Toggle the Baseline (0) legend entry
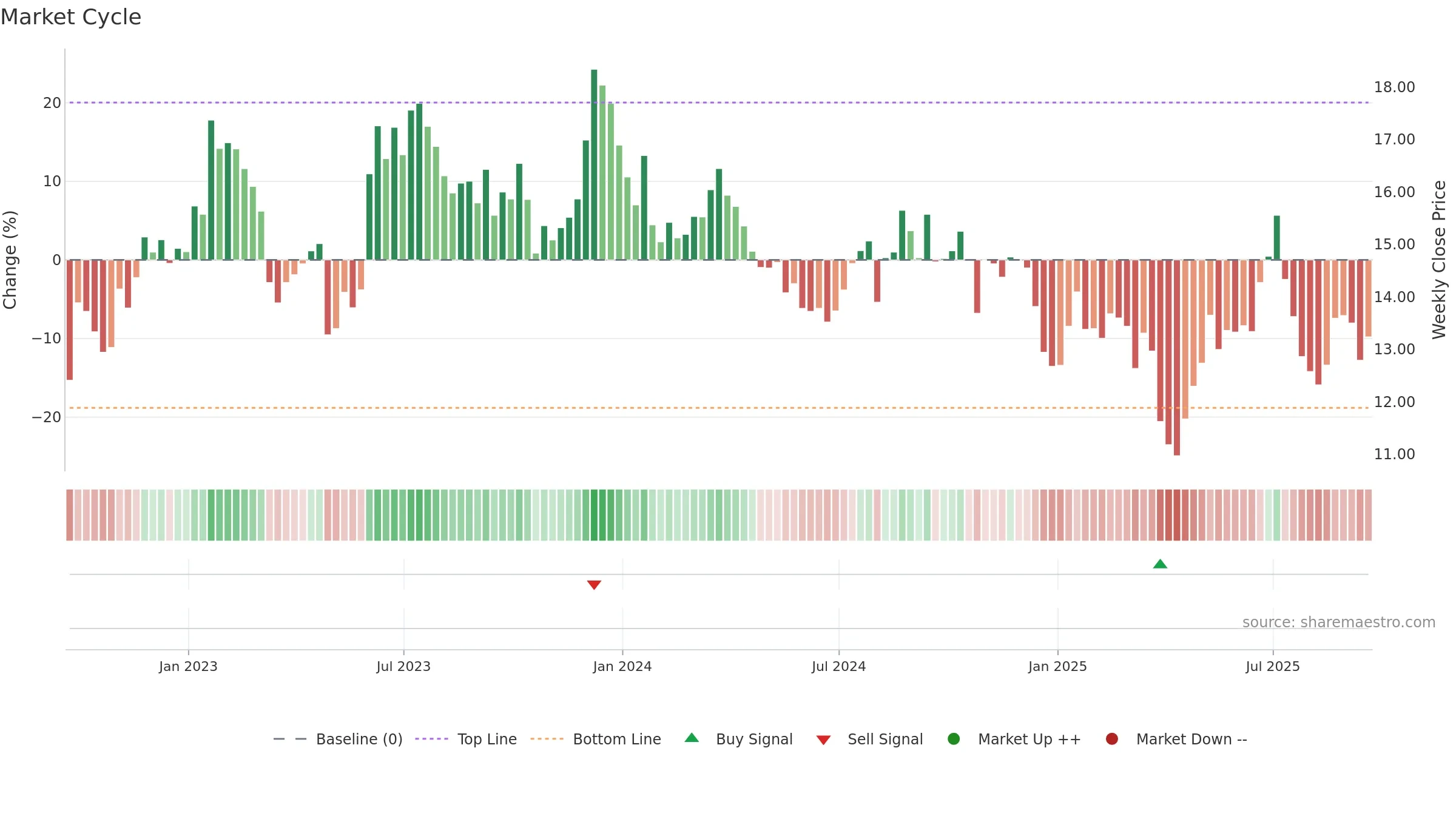The height and width of the screenshot is (819, 1456). point(338,739)
